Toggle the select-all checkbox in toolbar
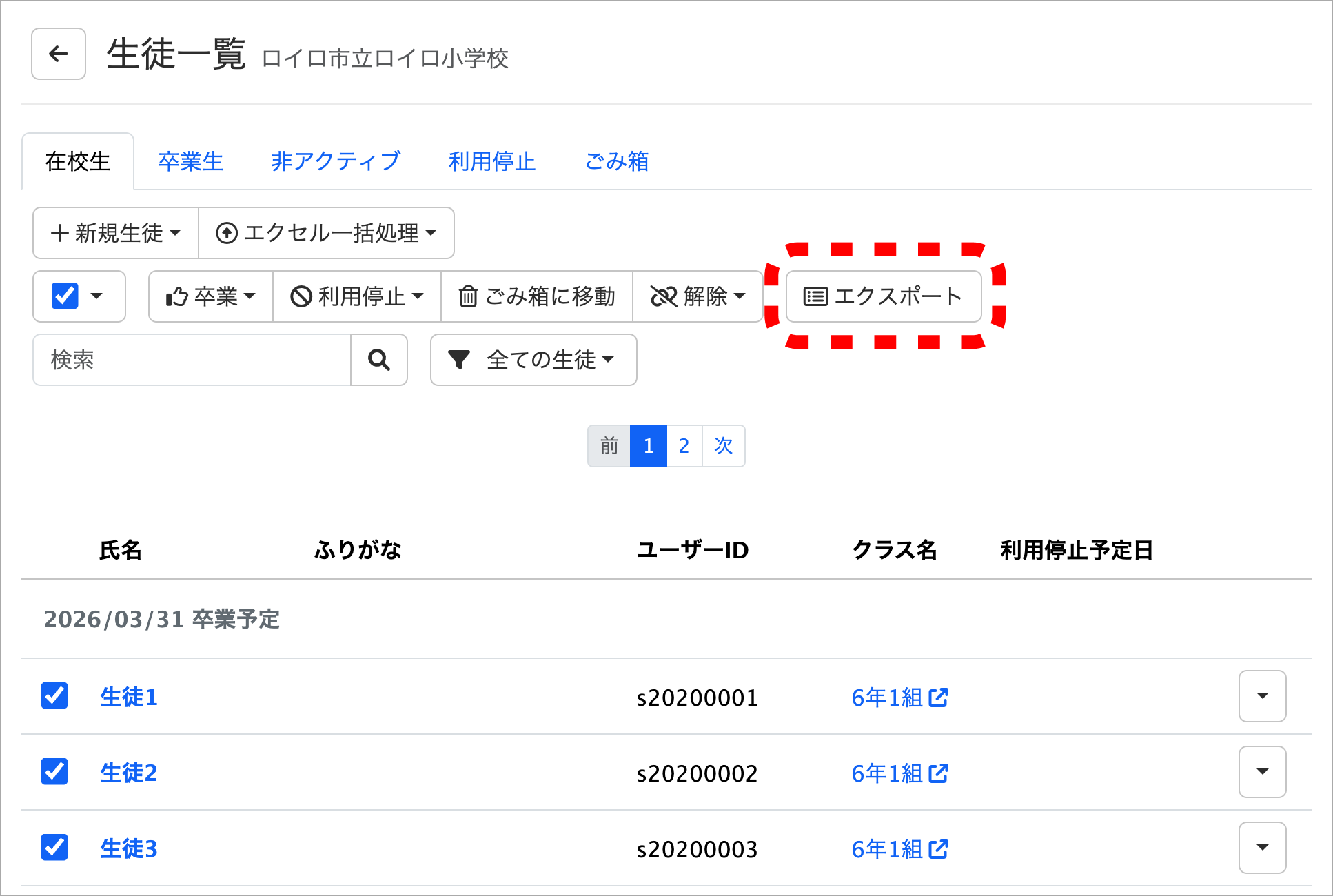The height and width of the screenshot is (896, 1333). click(x=65, y=296)
